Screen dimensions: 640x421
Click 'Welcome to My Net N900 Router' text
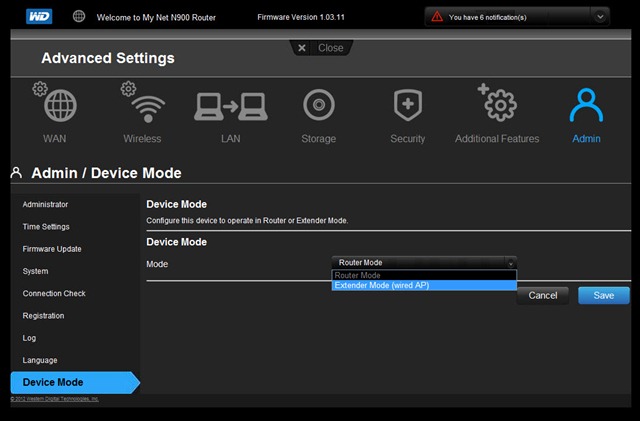point(156,18)
